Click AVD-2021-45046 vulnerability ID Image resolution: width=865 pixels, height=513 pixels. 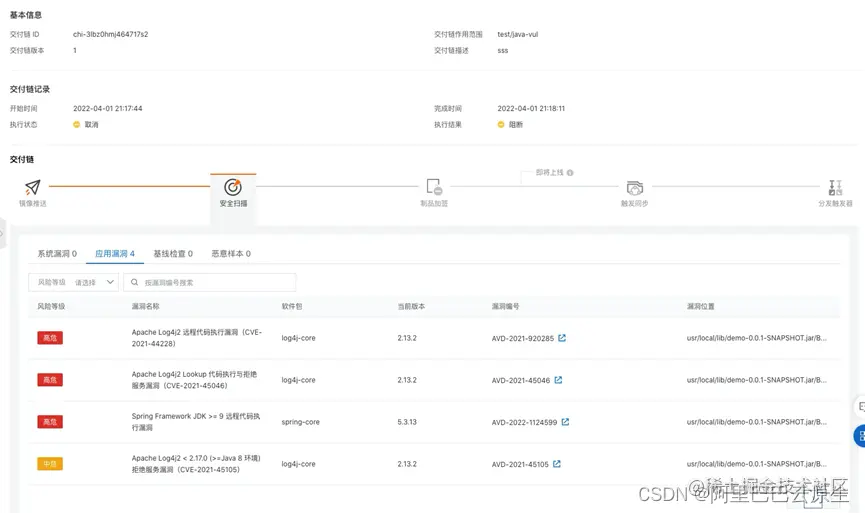(x=521, y=380)
